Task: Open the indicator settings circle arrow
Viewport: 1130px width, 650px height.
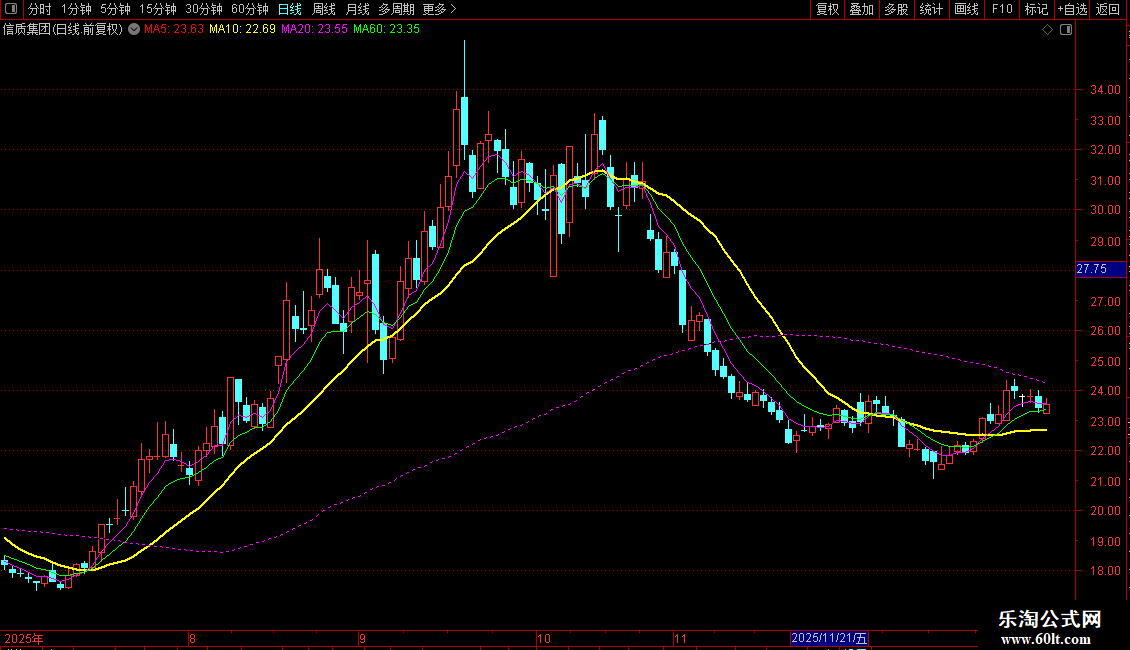Action: [x=134, y=30]
